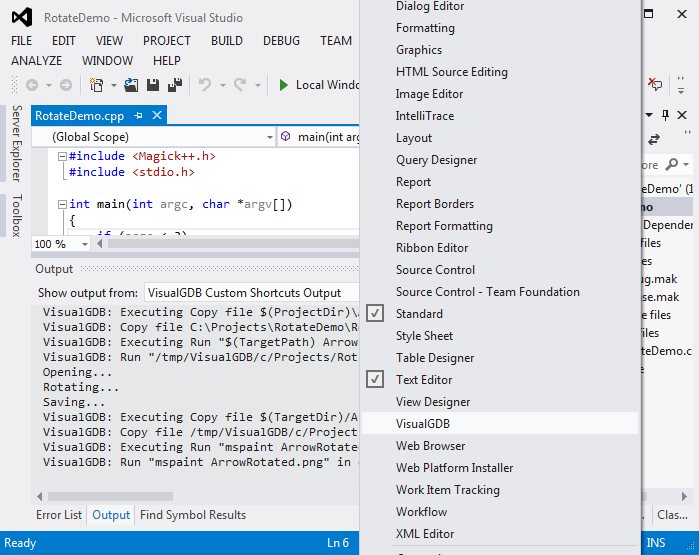Enable the VisualGDB toolbar
This screenshot has height=555, width=699.
click(x=500, y=423)
